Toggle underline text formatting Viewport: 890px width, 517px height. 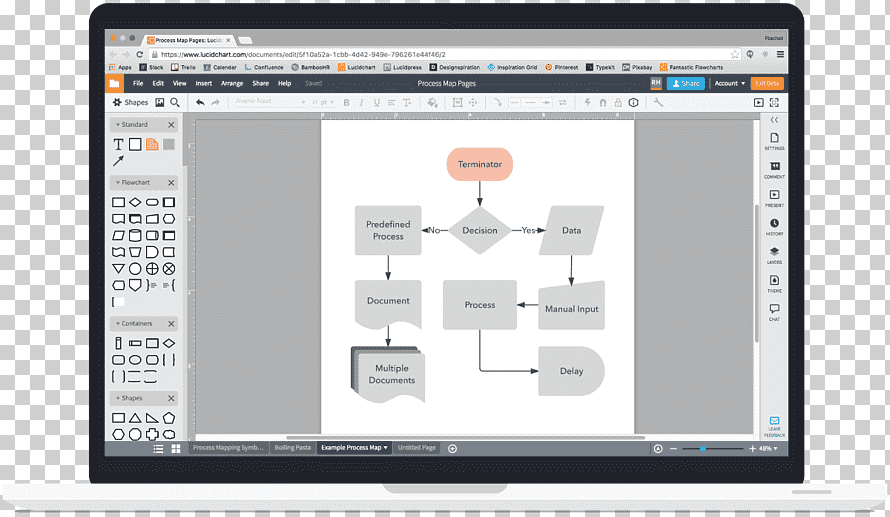pyautogui.click(x=376, y=103)
